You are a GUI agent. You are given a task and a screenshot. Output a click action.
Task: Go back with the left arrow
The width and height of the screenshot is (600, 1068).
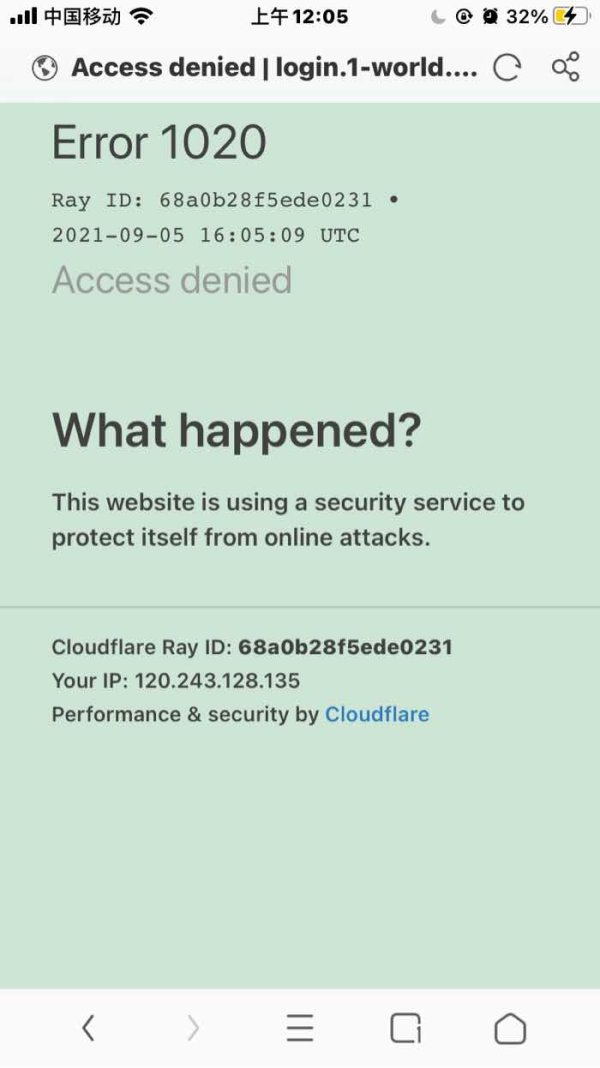(88, 1028)
